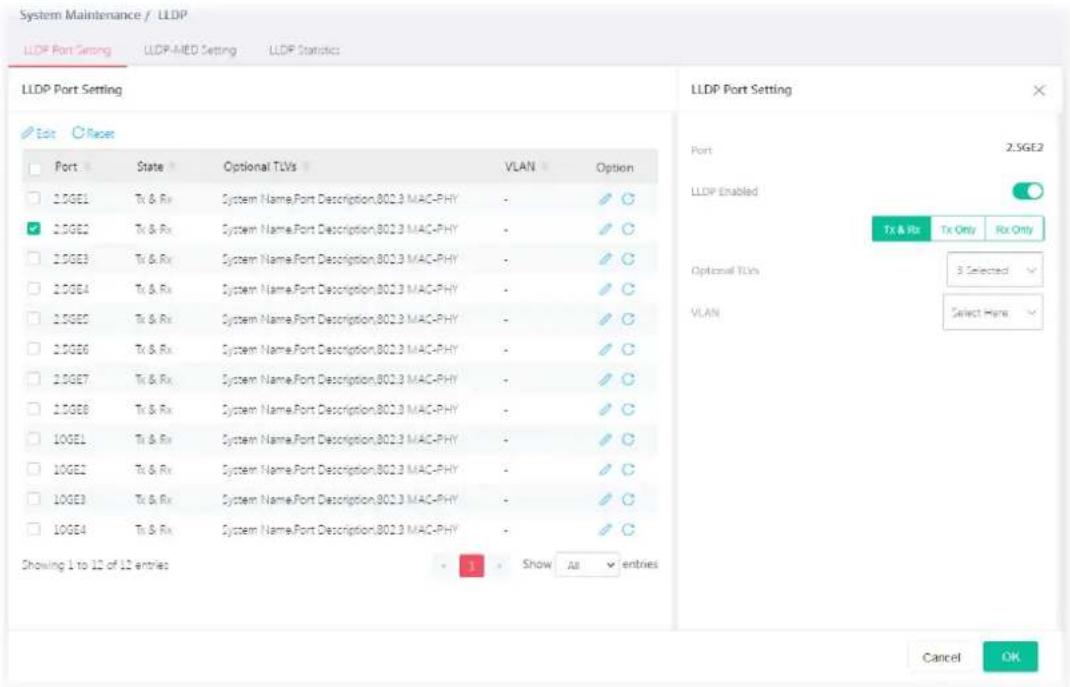Go to previous page arrow
The width and height of the screenshot is (1070, 687).
(444, 566)
